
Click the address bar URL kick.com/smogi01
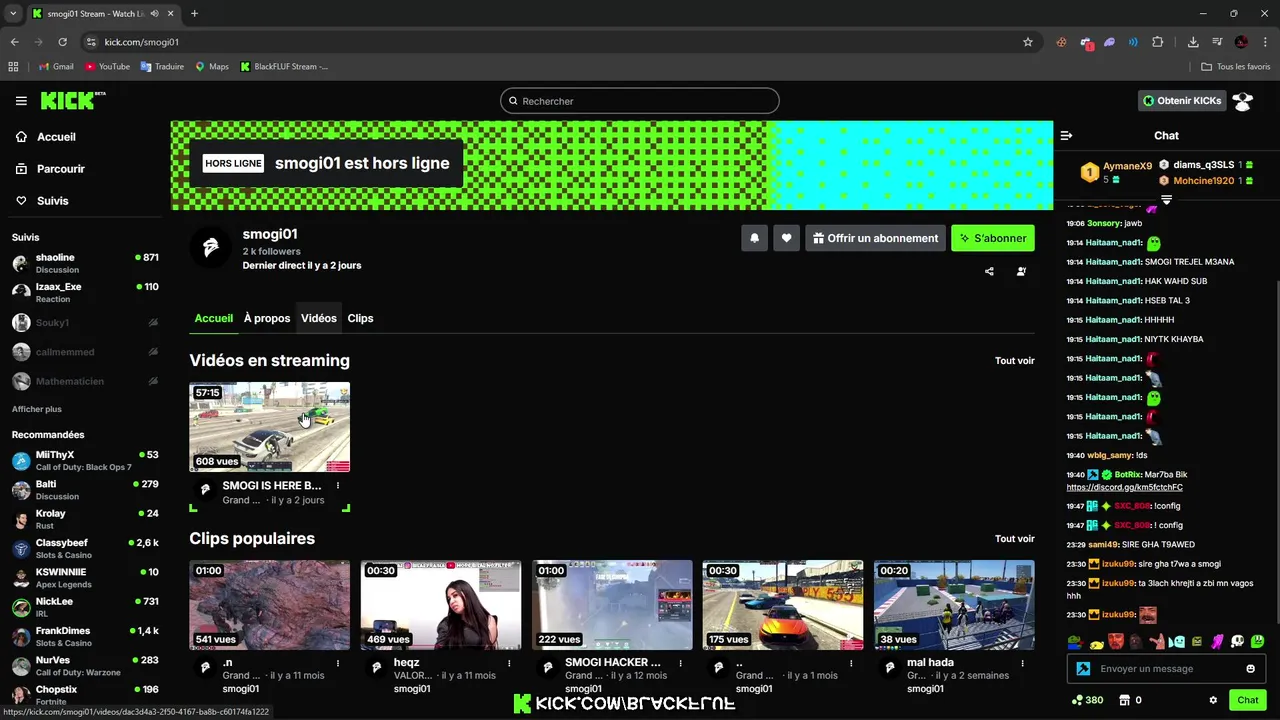(142, 42)
